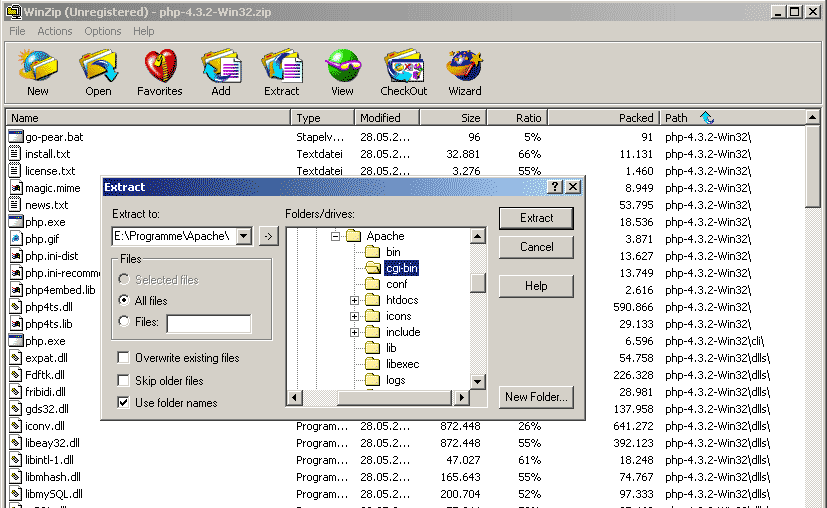Click the Add files toolbar icon
This screenshot has width=827, height=508.
click(221, 65)
